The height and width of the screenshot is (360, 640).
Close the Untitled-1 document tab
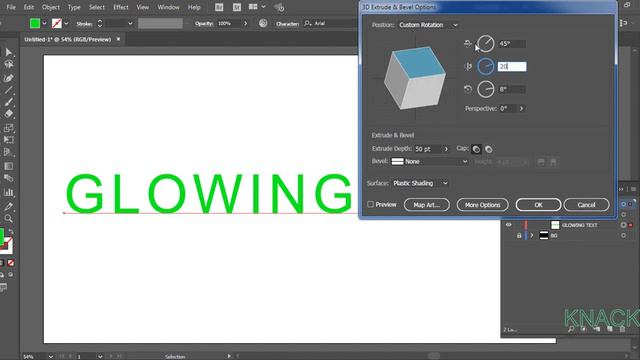tap(118, 39)
